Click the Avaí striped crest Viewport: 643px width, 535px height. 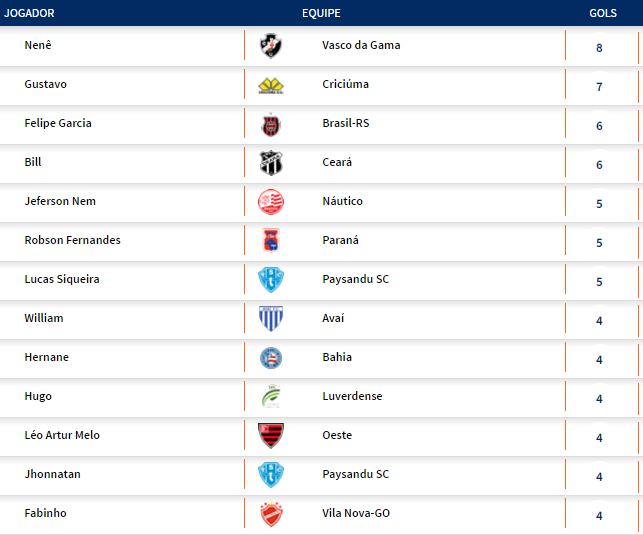point(271,319)
